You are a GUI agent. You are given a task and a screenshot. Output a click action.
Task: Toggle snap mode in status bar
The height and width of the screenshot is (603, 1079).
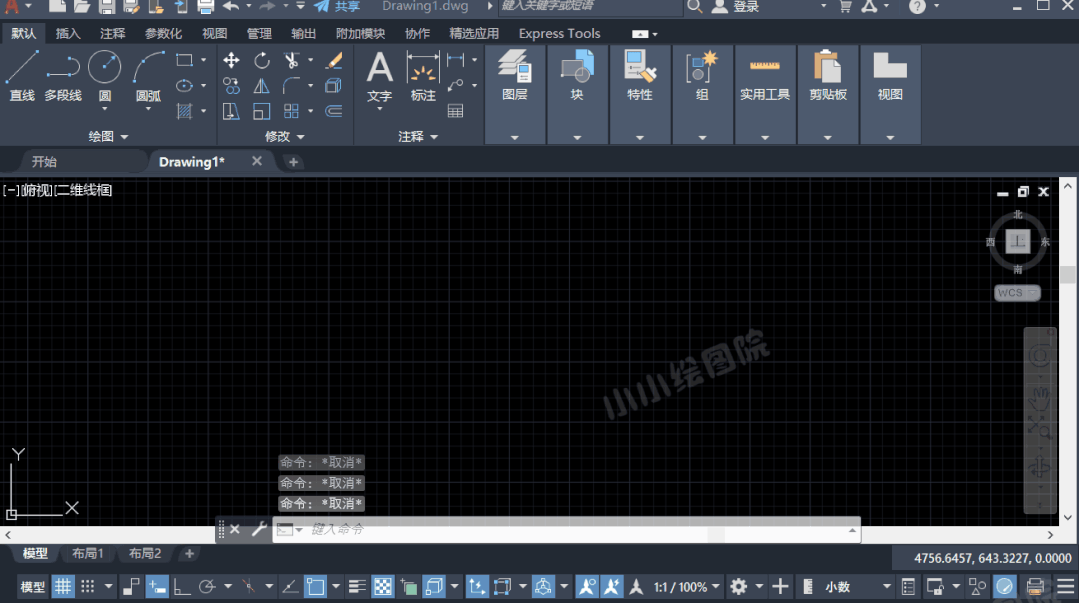coord(87,586)
